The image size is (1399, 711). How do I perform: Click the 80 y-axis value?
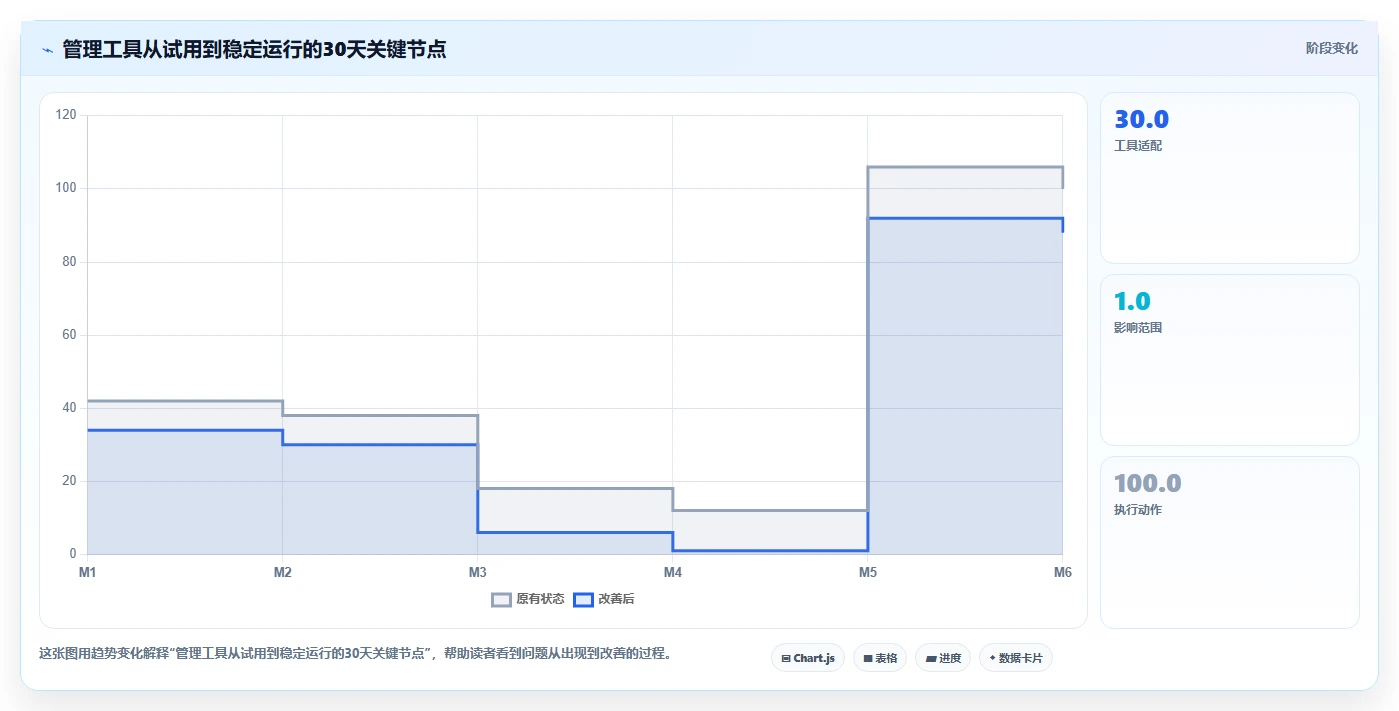pyautogui.click(x=69, y=262)
